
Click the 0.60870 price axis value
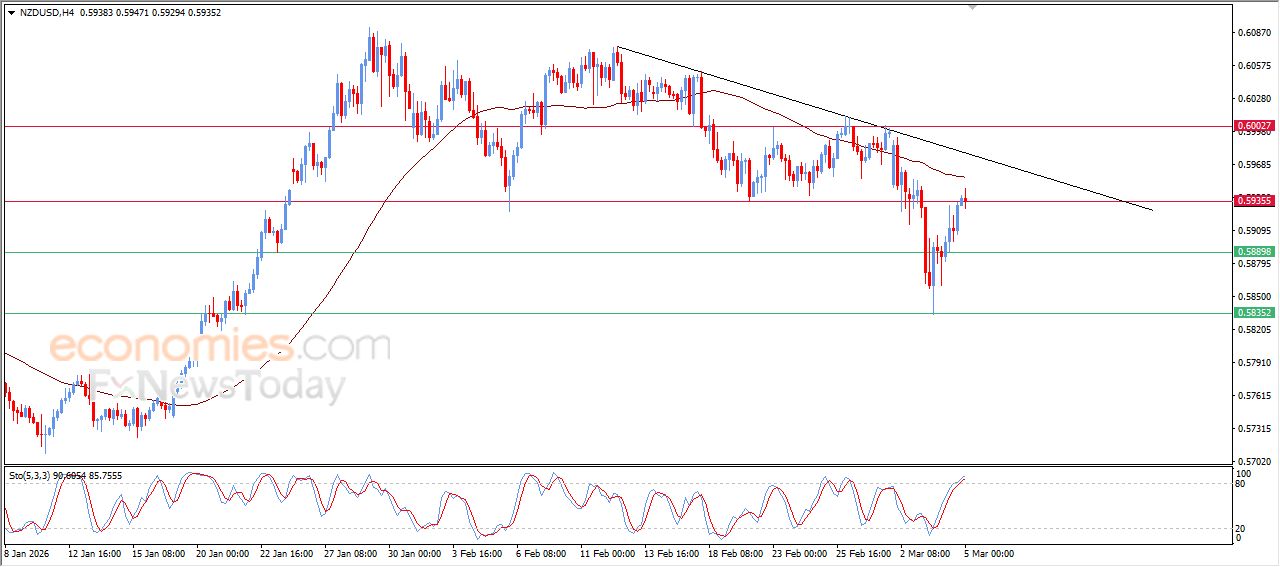(x=1253, y=33)
